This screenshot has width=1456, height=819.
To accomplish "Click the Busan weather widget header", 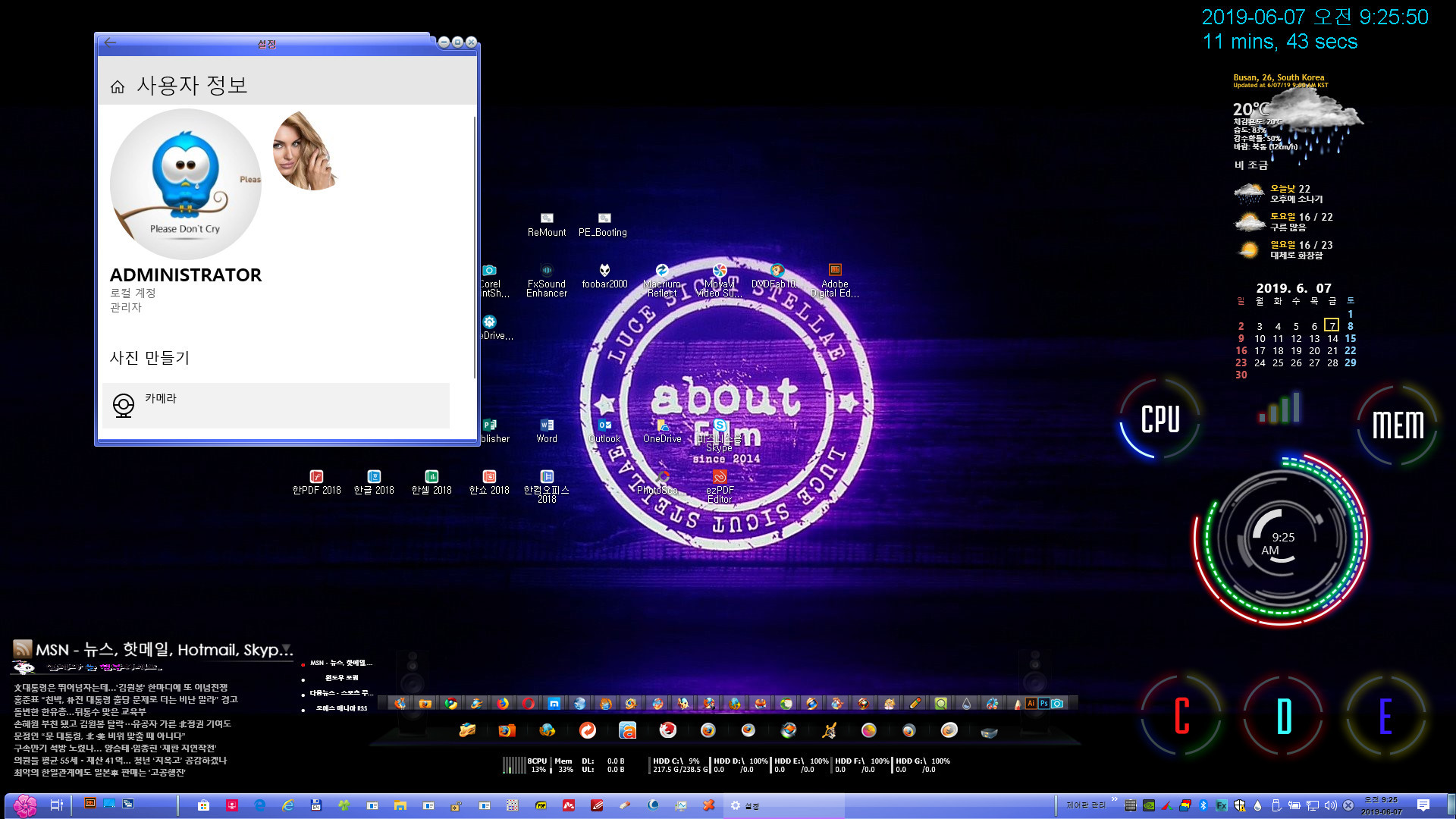I will (1279, 77).
